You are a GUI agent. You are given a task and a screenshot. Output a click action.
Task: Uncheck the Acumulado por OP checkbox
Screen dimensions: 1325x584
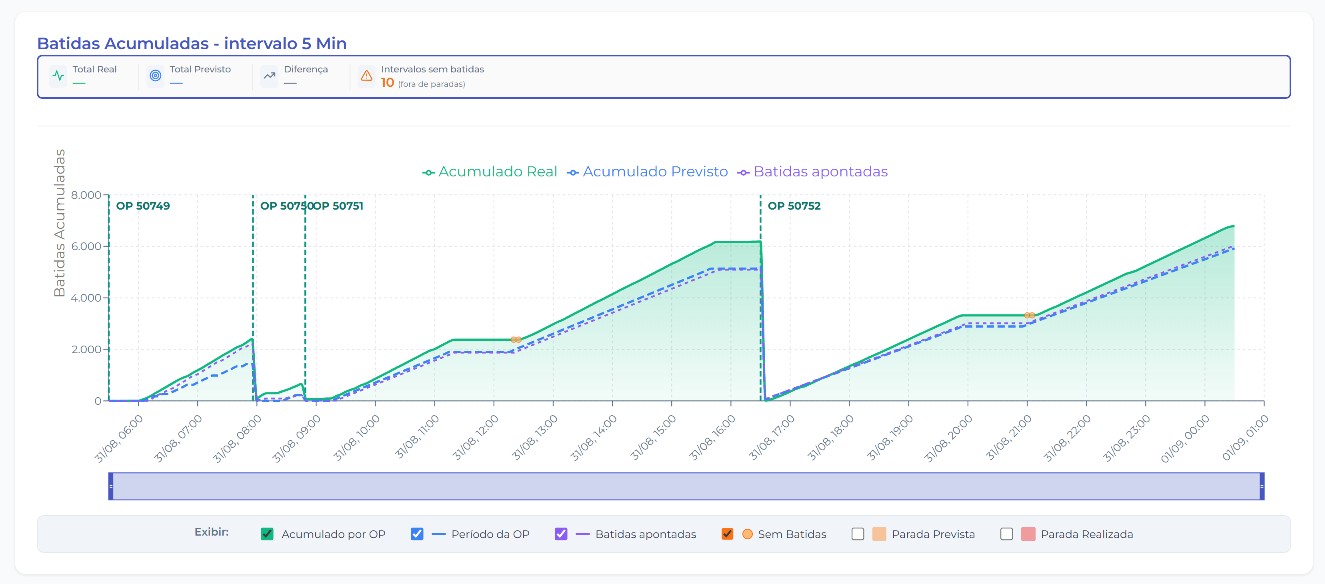click(x=267, y=534)
